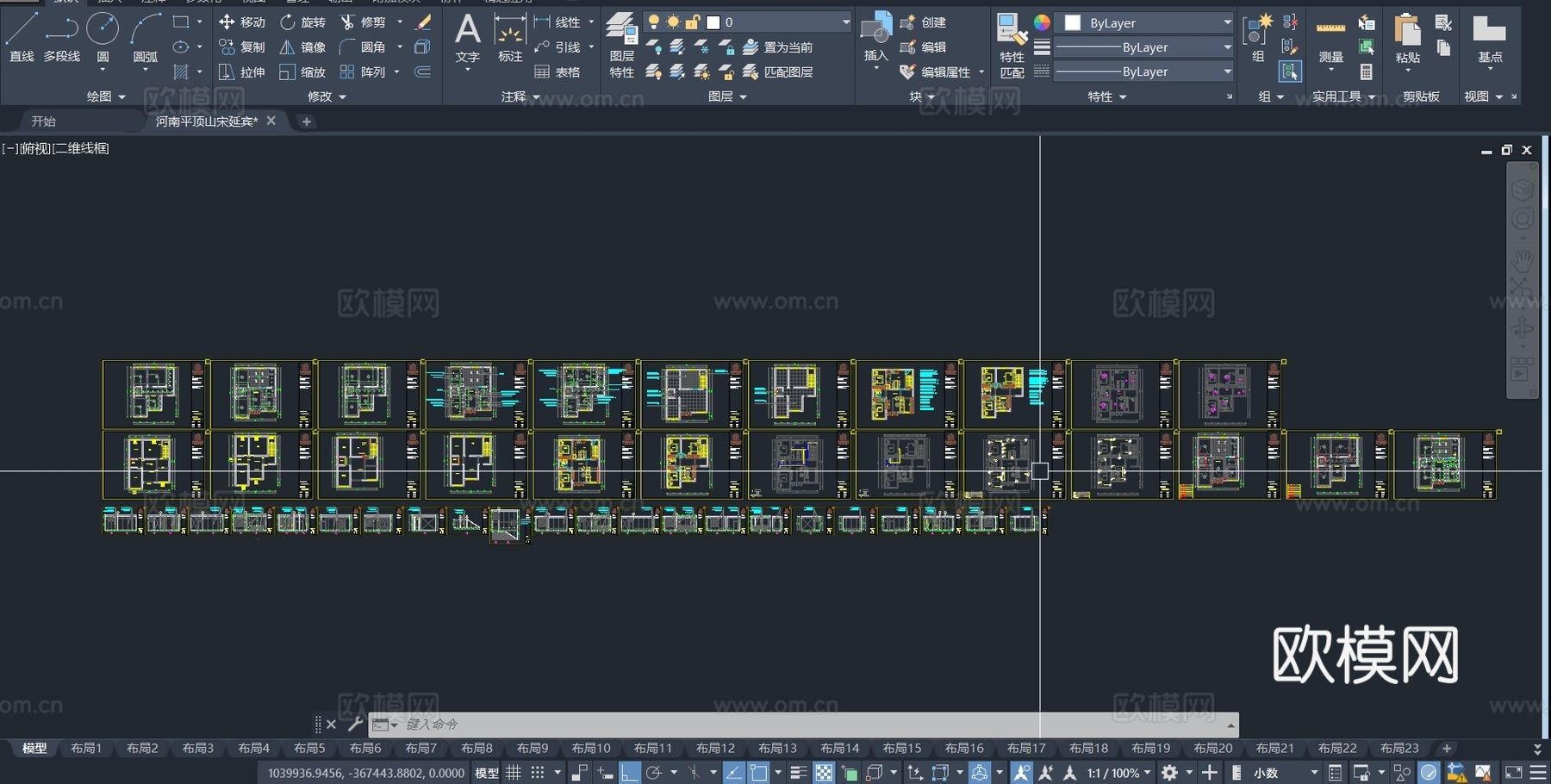
Task: Toggle object snap tracking in status bar
Action: [733, 773]
